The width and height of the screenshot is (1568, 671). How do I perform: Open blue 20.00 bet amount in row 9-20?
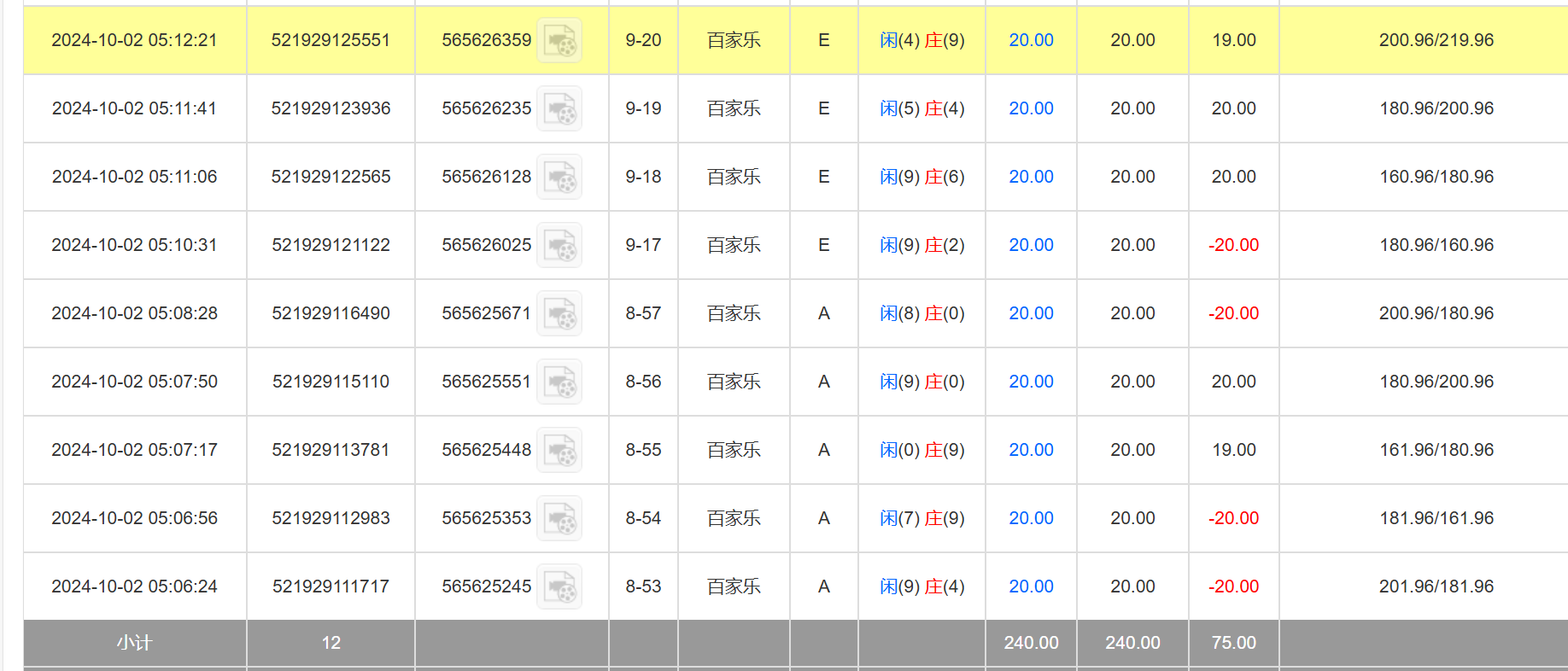(1031, 40)
